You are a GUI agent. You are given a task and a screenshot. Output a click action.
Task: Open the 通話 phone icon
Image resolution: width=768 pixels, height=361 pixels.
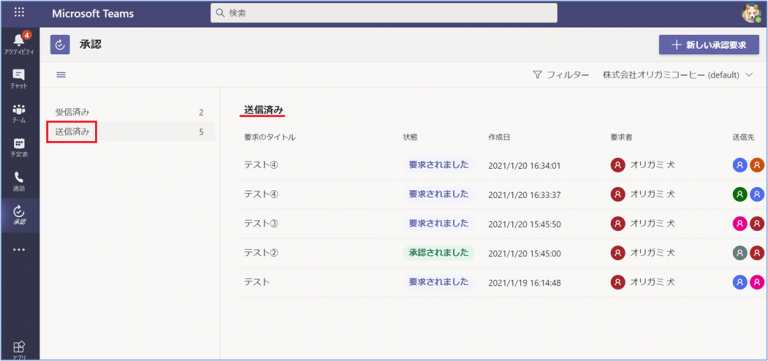(19, 181)
